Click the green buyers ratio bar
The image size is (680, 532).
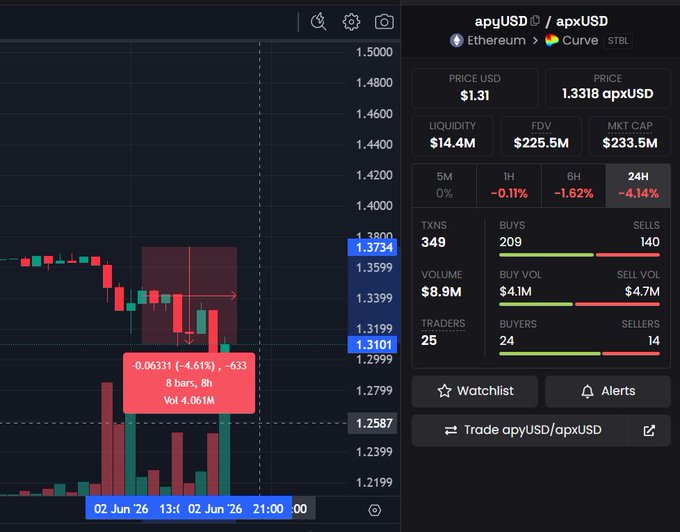click(549, 354)
